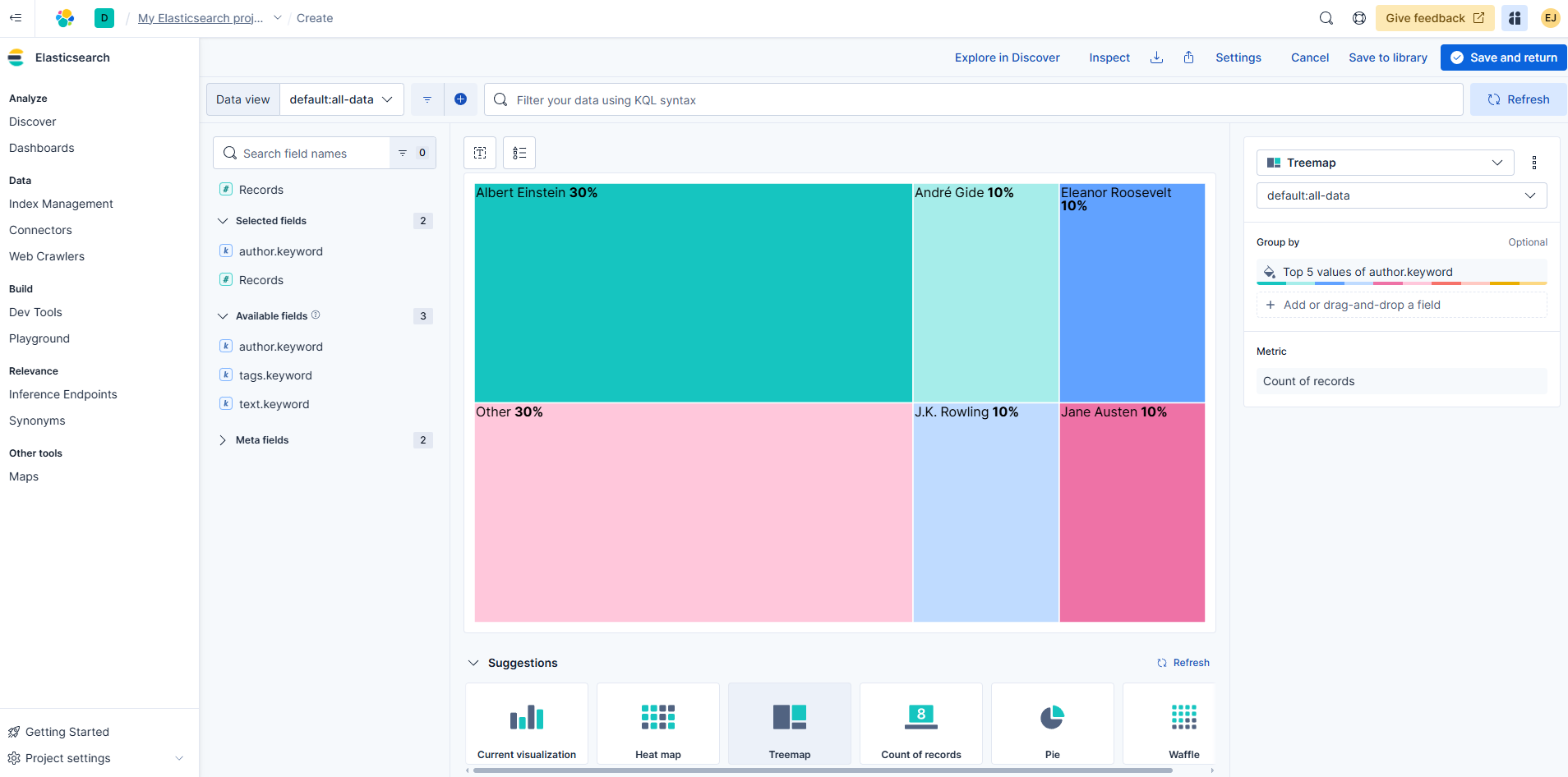
Task: Click the KQL filter query input
Action: tap(974, 99)
